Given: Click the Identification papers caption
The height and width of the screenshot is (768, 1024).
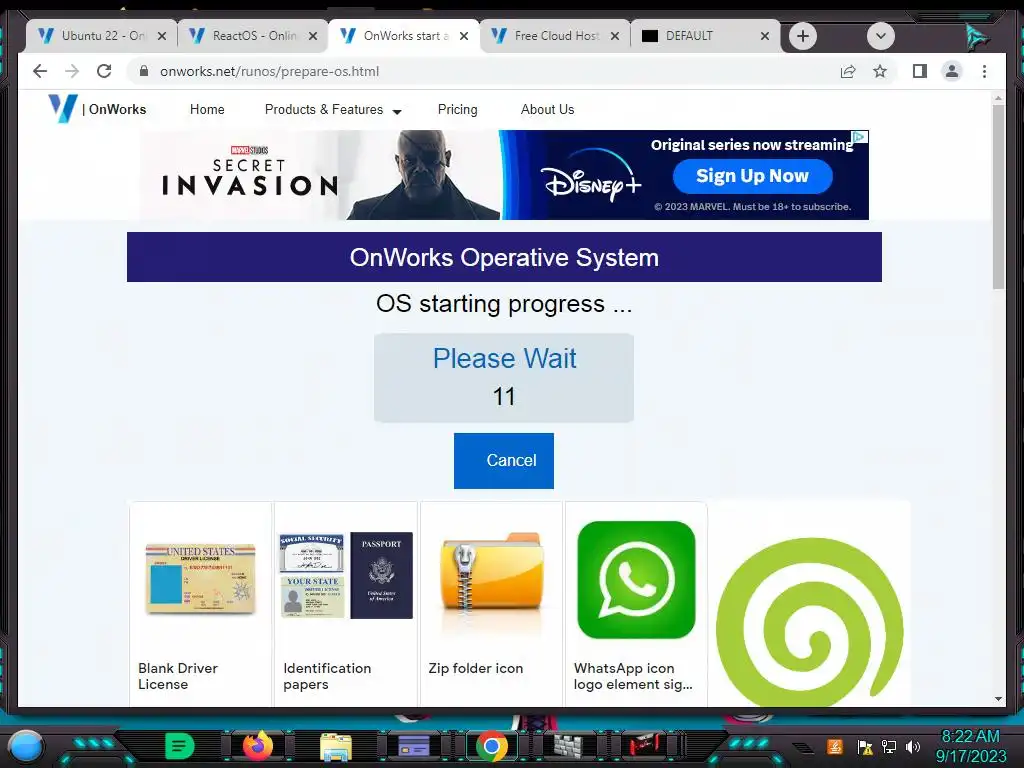Looking at the screenshot, I should click(x=327, y=676).
